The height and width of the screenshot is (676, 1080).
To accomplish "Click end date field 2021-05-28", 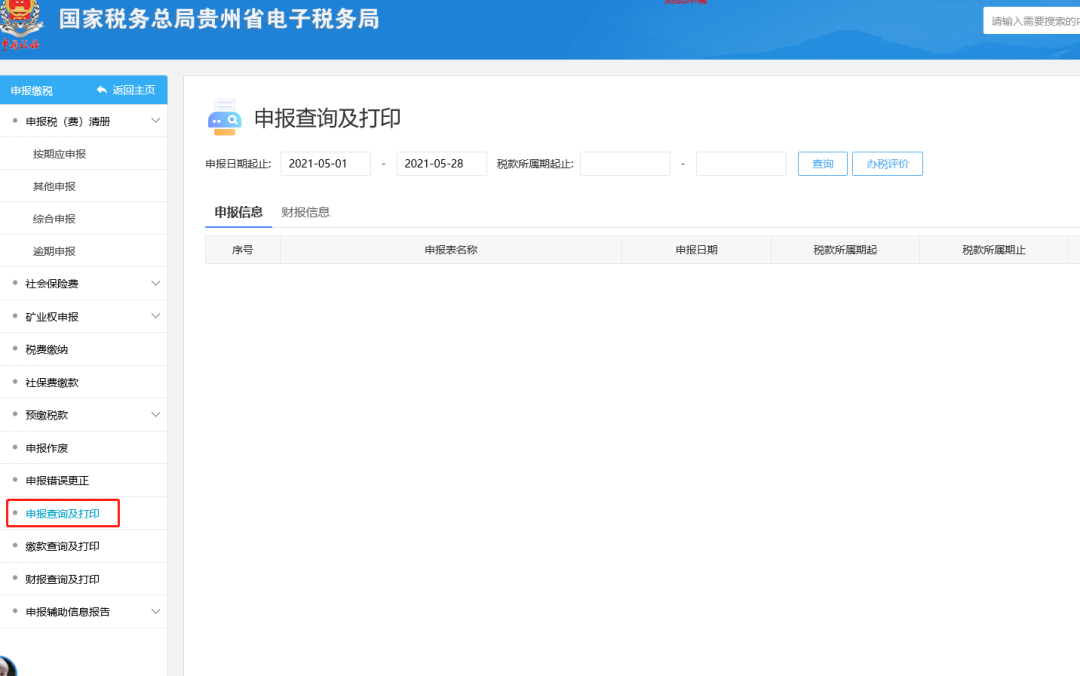I will 442,163.
